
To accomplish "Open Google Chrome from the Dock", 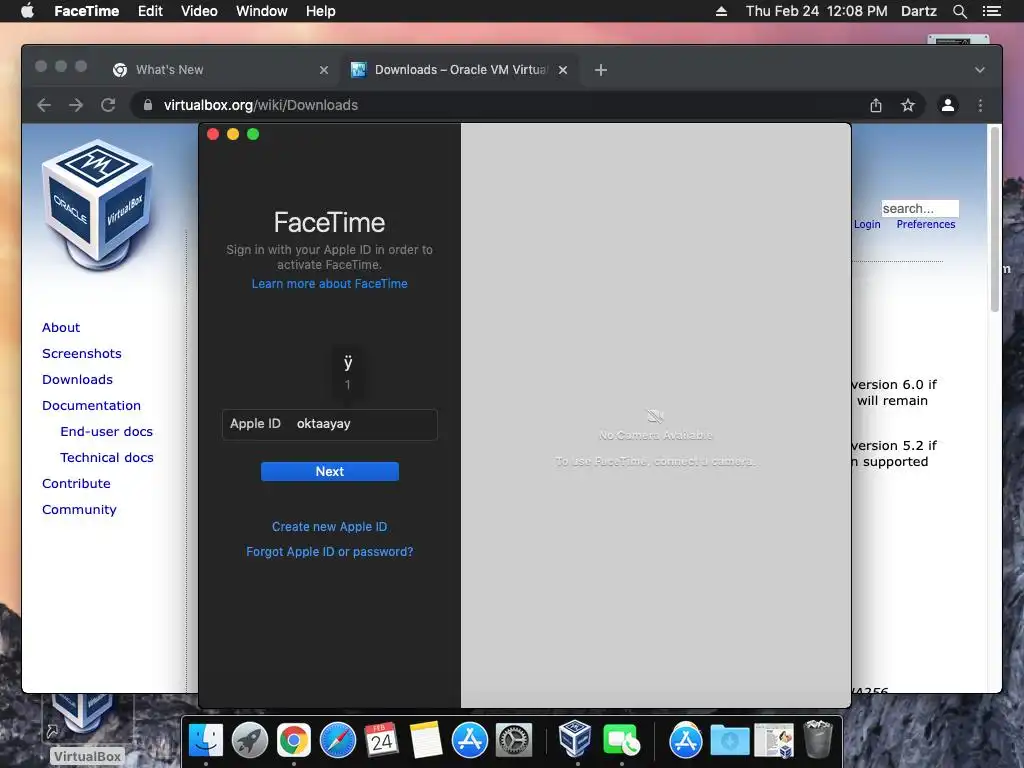I will (293, 740).
